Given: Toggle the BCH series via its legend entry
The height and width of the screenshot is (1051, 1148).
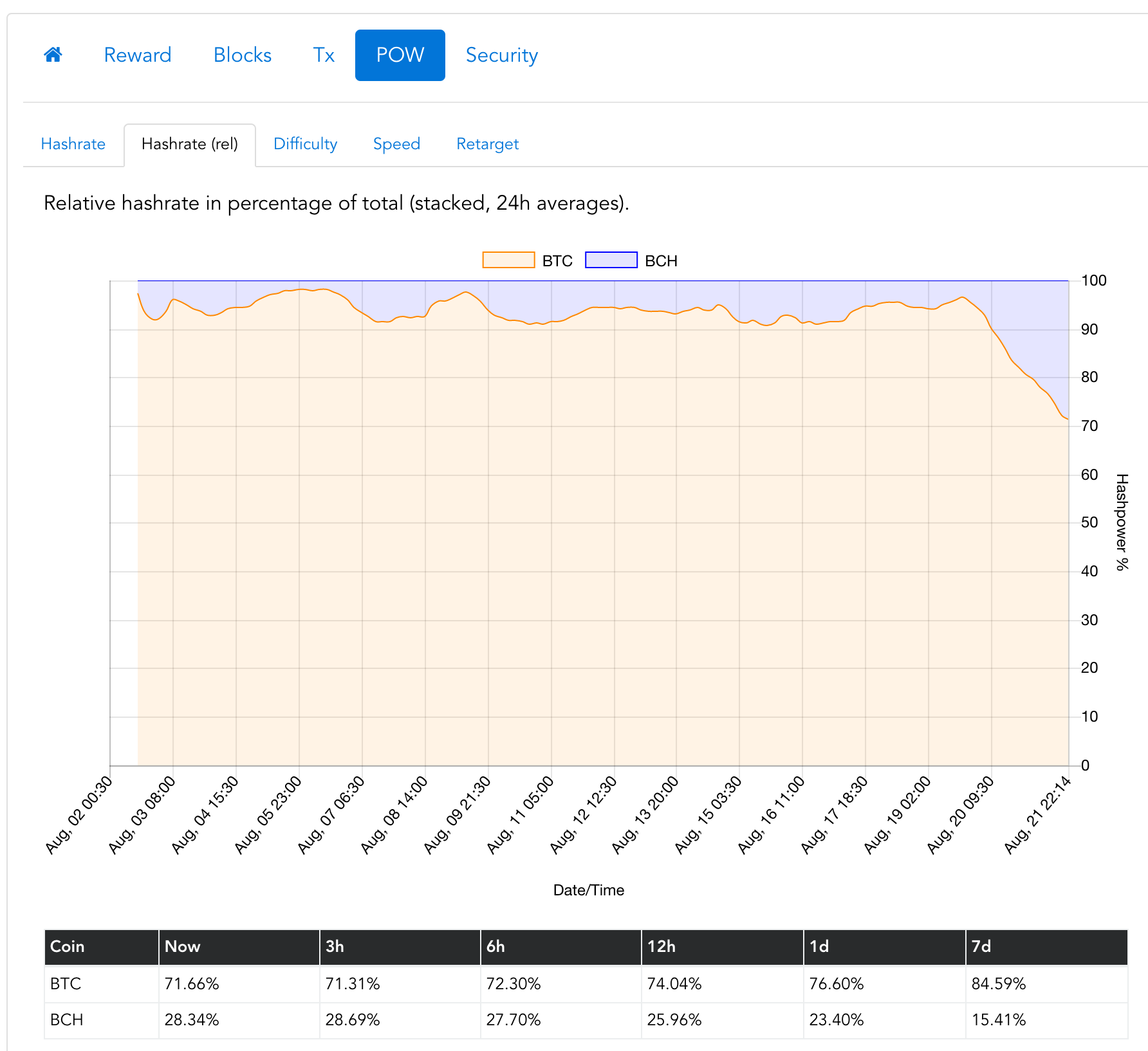Looking at the screenshot, I should tap(662, 260).
